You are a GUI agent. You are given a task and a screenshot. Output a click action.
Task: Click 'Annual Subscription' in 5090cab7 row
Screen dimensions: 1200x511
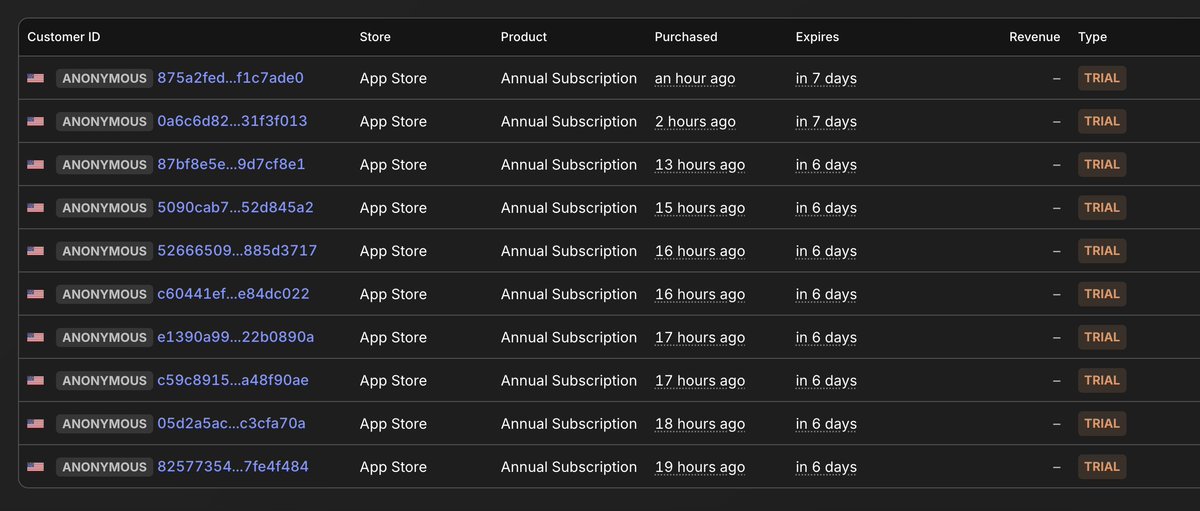[x=569, y=207]
